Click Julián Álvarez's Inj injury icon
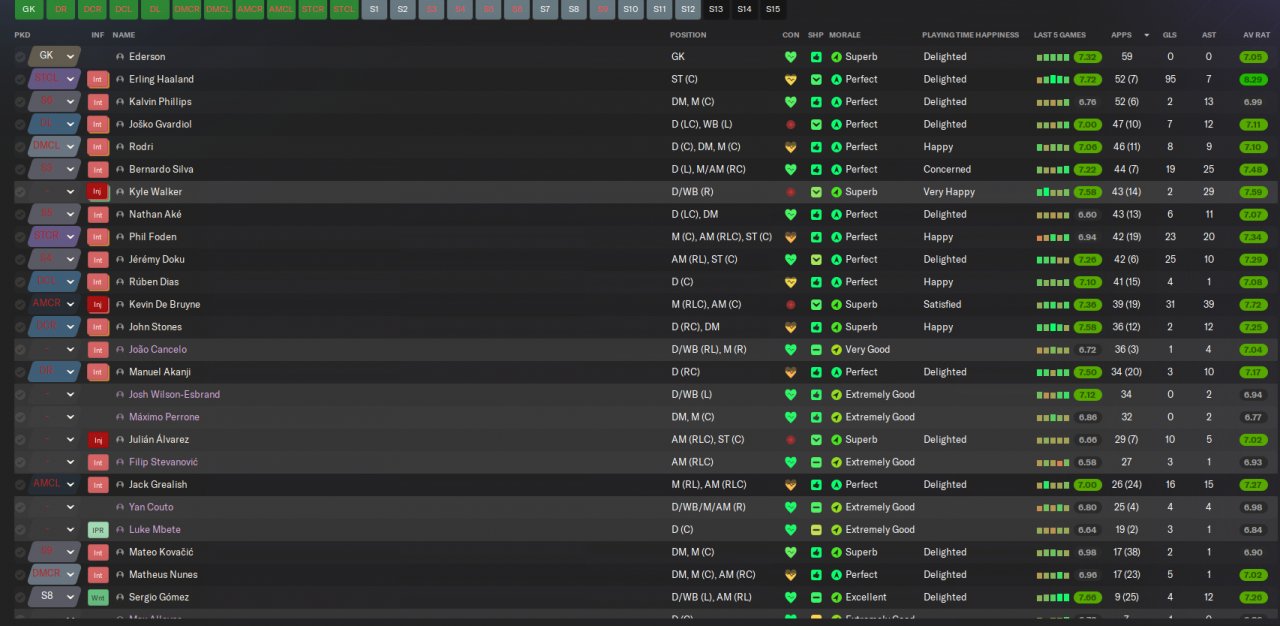Image resolution: width=1280 pixels, height=626 pixels. (98, 440)
